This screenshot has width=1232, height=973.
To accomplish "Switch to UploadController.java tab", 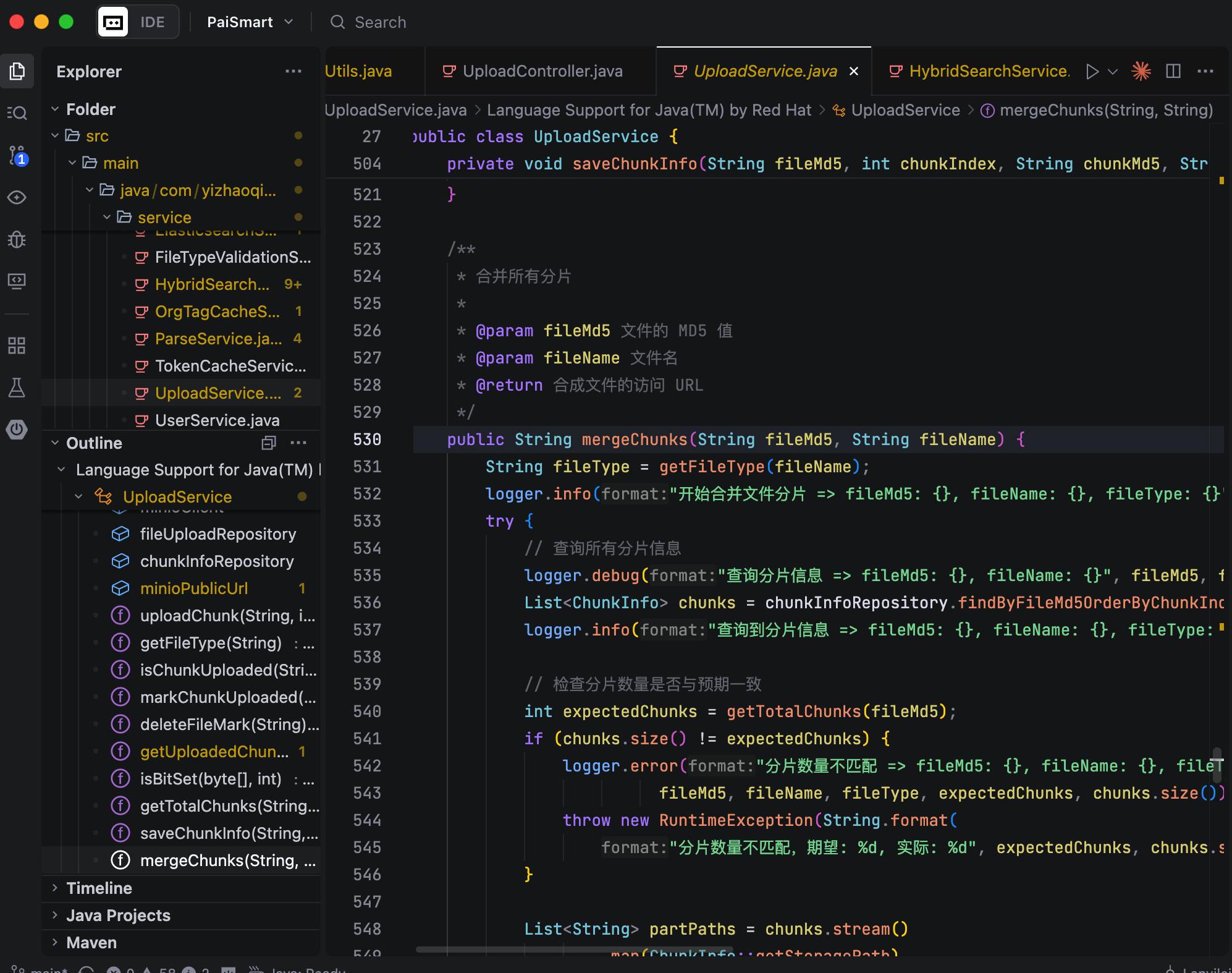I will tap(542, 72).
